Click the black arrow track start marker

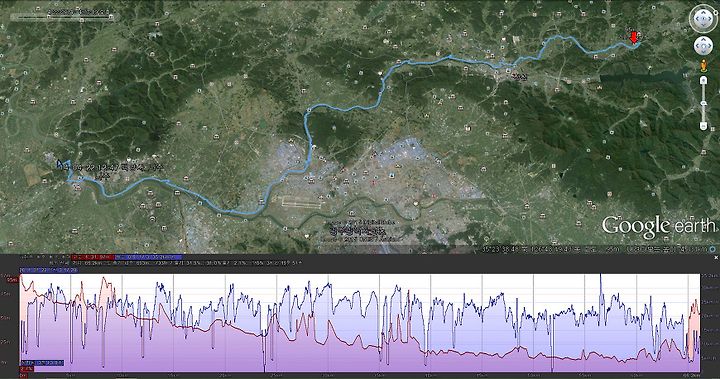click(60, 164)
